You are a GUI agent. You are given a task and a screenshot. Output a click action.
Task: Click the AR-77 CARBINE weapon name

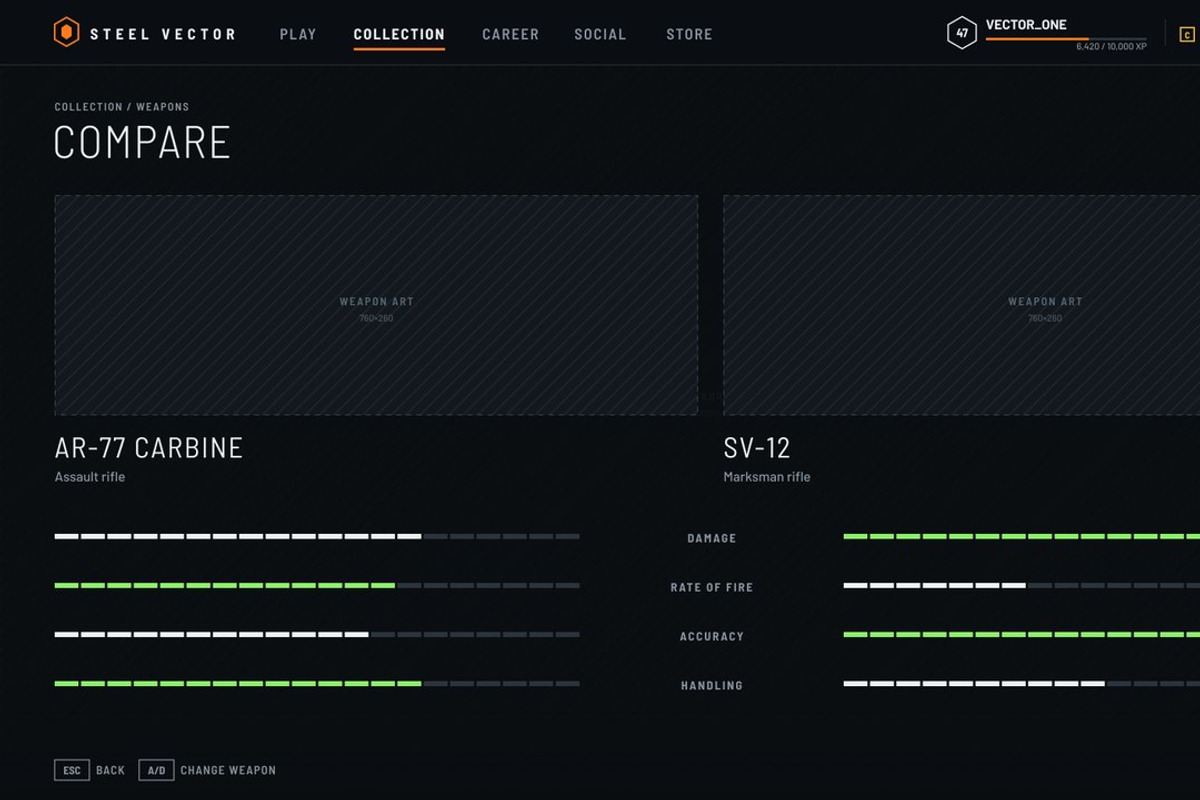point(149,447)
